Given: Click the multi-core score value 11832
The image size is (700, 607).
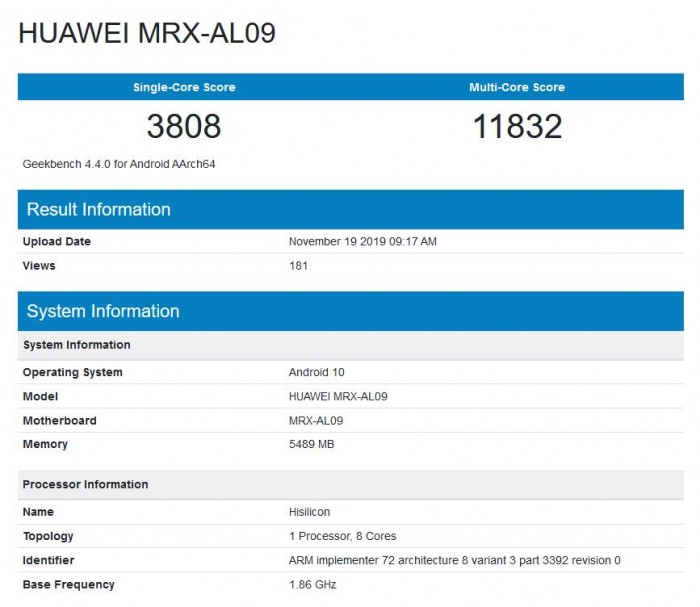Looking at the screenshot, I should click(517, 126).
